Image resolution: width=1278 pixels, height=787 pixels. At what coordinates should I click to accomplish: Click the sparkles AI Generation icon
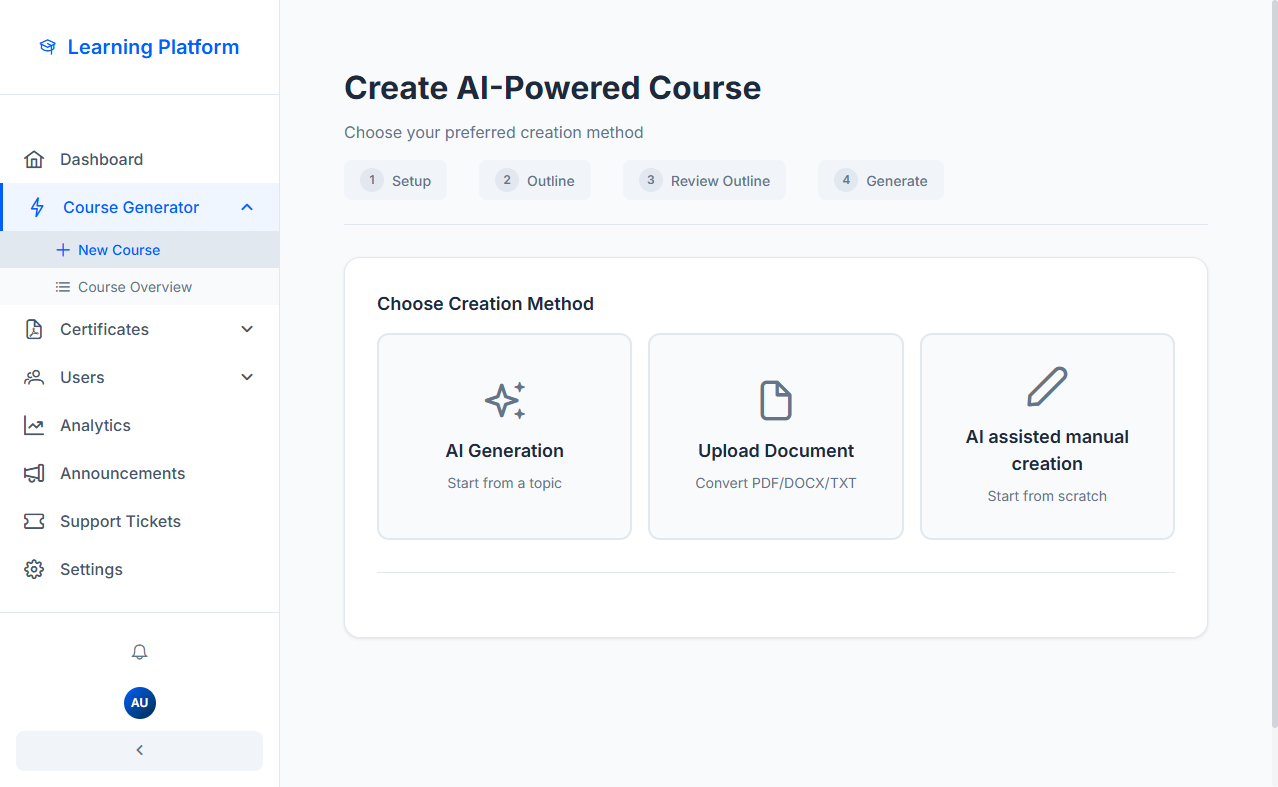pos(504,400)
